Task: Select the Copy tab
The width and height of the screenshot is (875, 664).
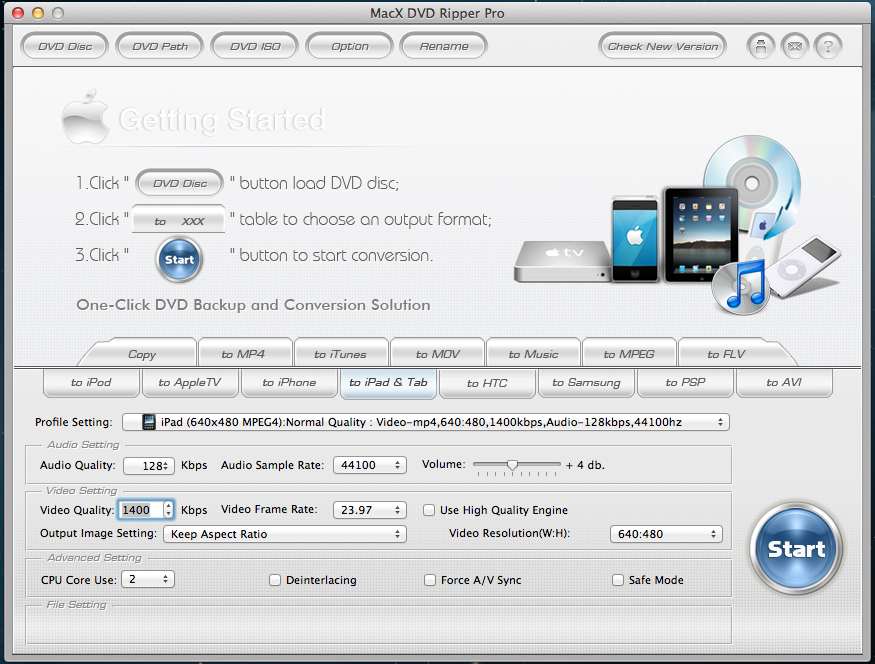Action: click(x=142, y=354)
